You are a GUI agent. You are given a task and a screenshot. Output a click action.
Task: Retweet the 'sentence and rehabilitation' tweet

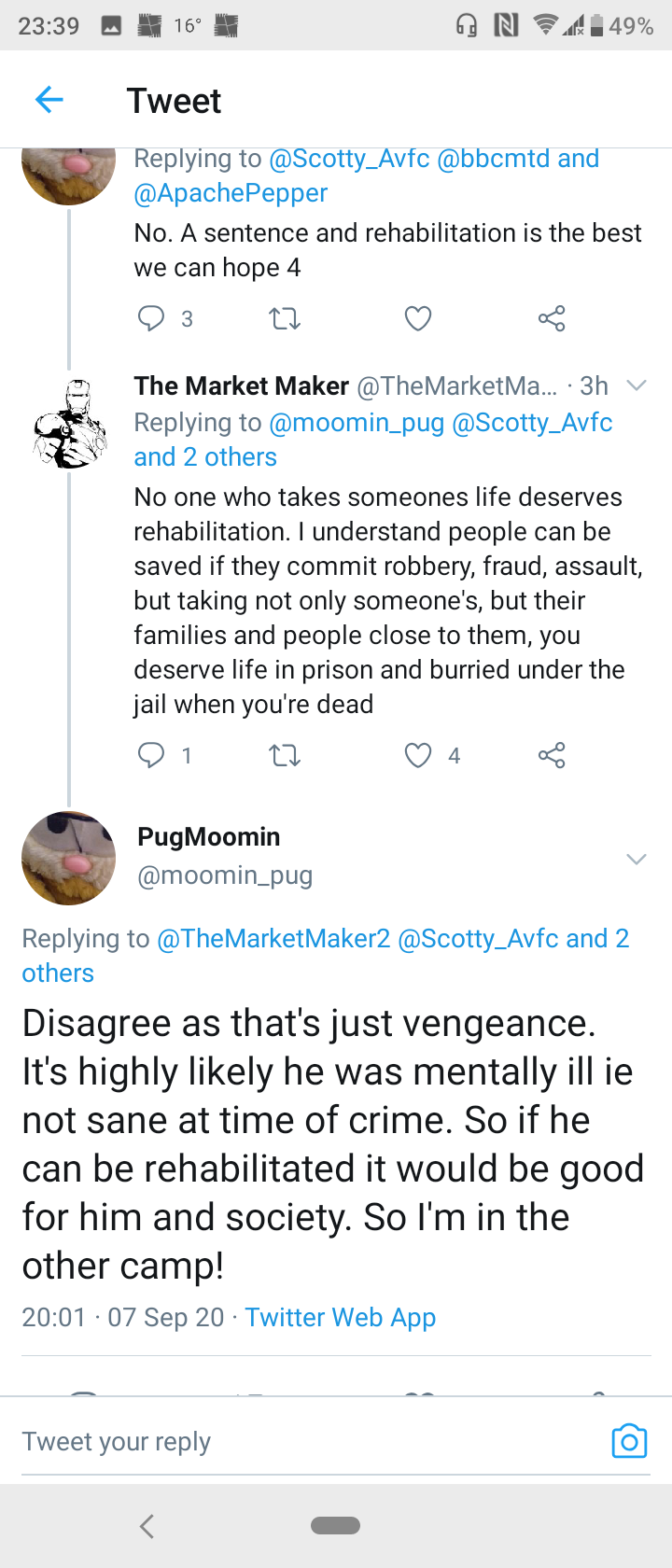point(285,318)
